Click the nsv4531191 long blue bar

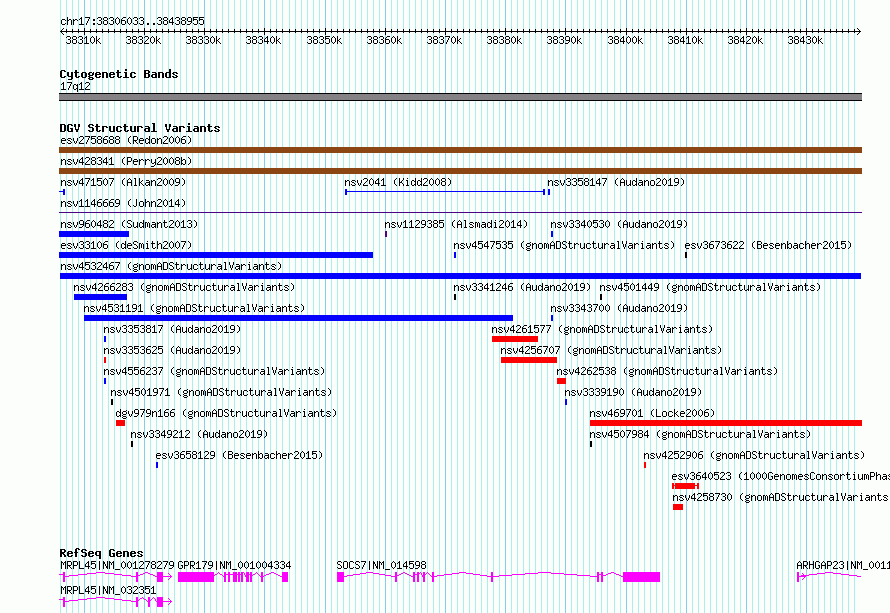(299, 318)
